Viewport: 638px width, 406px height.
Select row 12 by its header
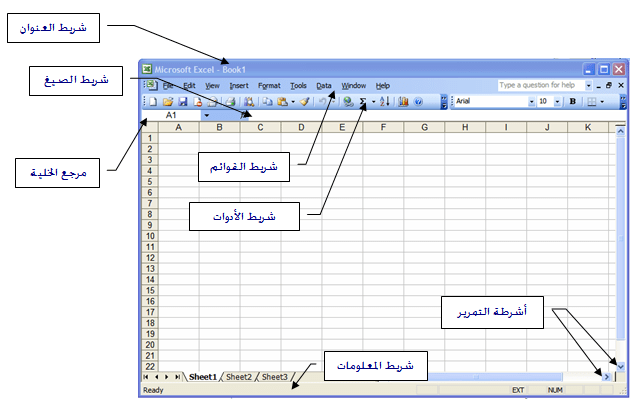[150, 258]
